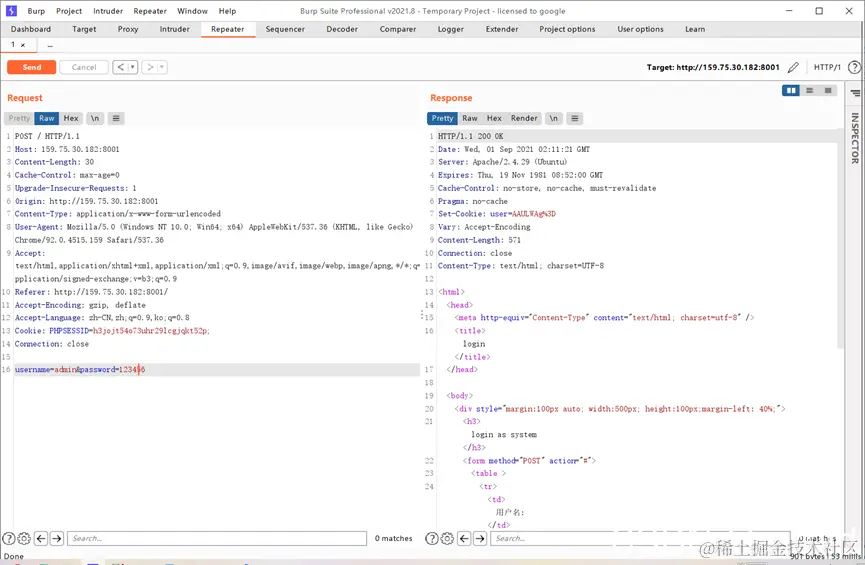Open the Intruder menu in the menu bar
This screenshot has width=865, height=565.
pyautogui.click(x=108, y=11)
